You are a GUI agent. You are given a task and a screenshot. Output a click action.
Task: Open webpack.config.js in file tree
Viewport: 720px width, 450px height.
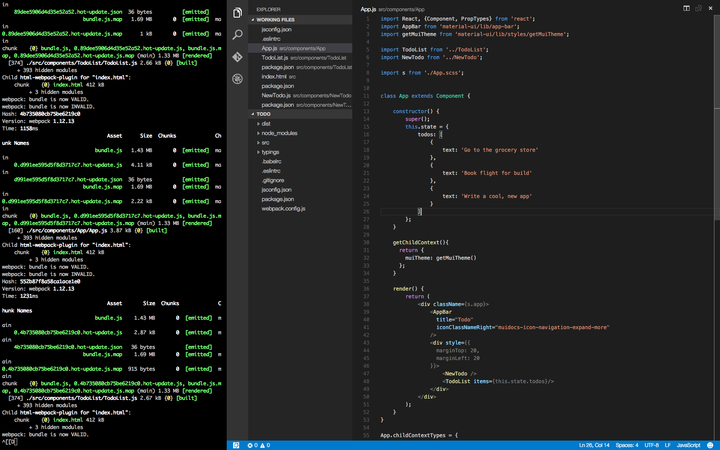coord(283,208)
